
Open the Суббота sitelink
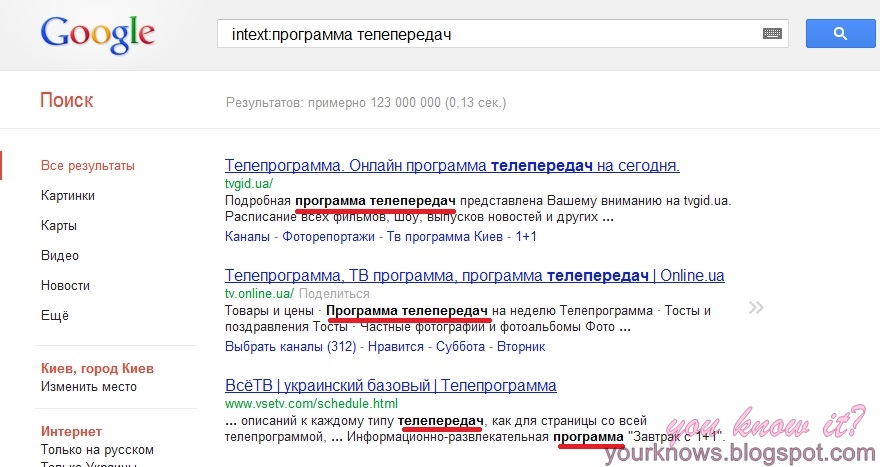pos(460,346)
